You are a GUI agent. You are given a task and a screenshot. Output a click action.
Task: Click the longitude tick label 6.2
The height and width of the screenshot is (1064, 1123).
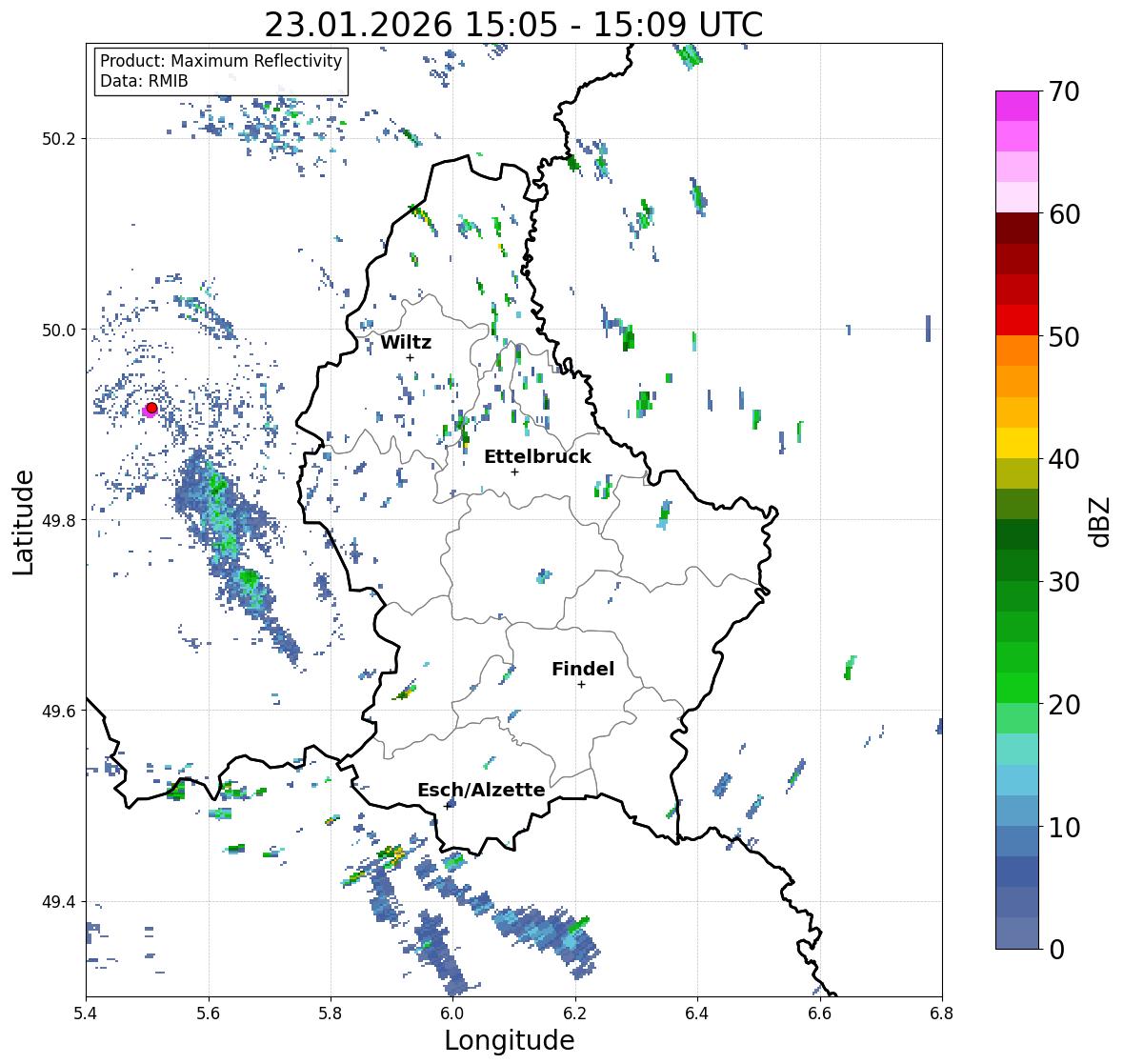click(575, 1013)
